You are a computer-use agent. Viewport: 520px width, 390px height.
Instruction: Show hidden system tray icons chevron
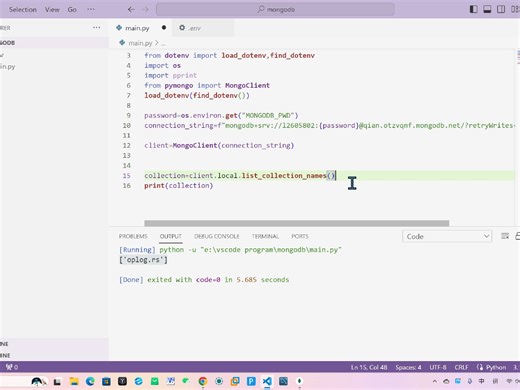[434, 381]
